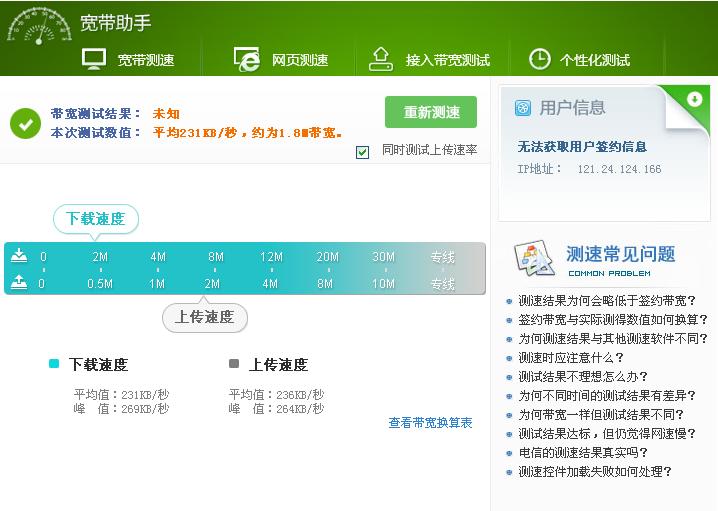
Task: Open FAQ 电信的测速结果真实吗?
Action: click(x=582, y=453)
